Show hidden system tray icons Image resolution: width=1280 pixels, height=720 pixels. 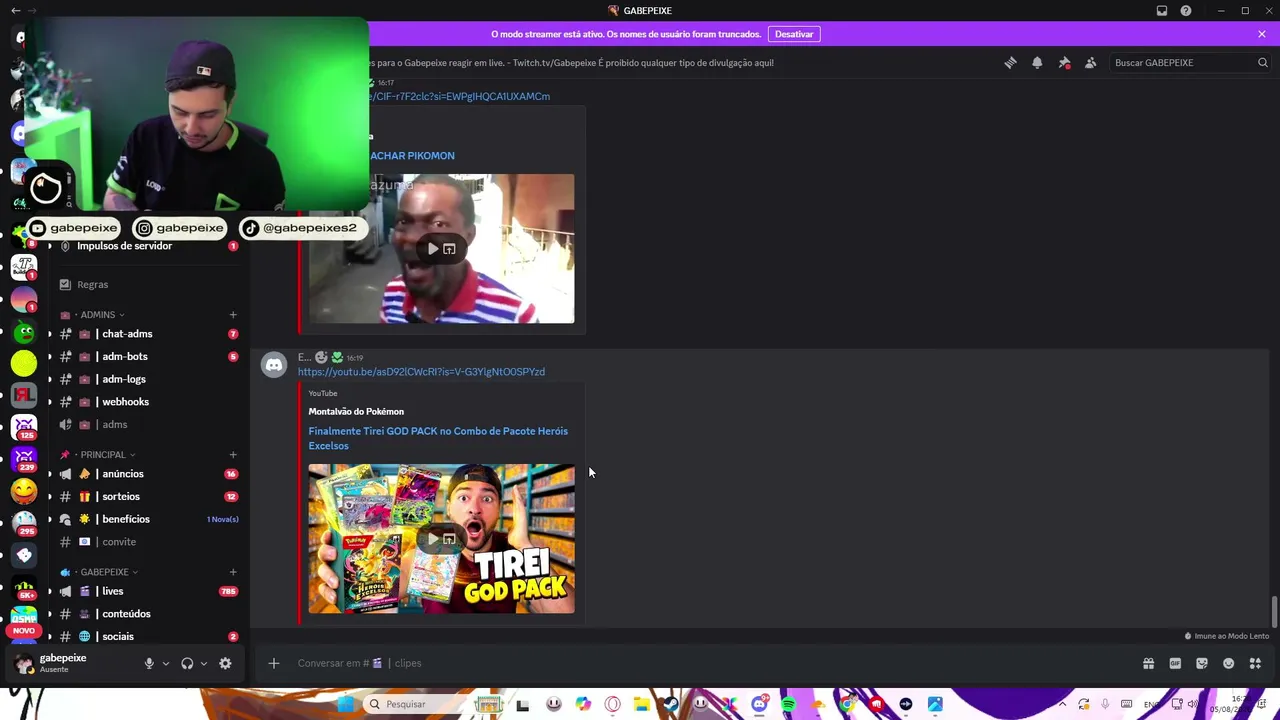pyautogui.click(x=1062, y=704)
